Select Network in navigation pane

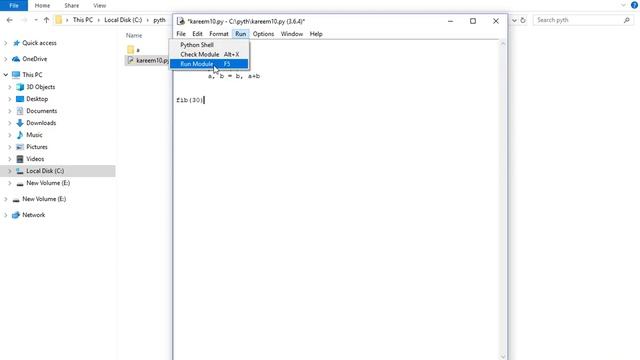coord(33,215)
